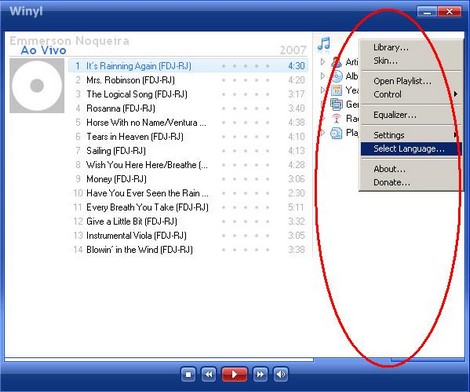The height and width of the screenshot is (392, 470).
Task: Open the music note library icon
Action: (324, 45)
